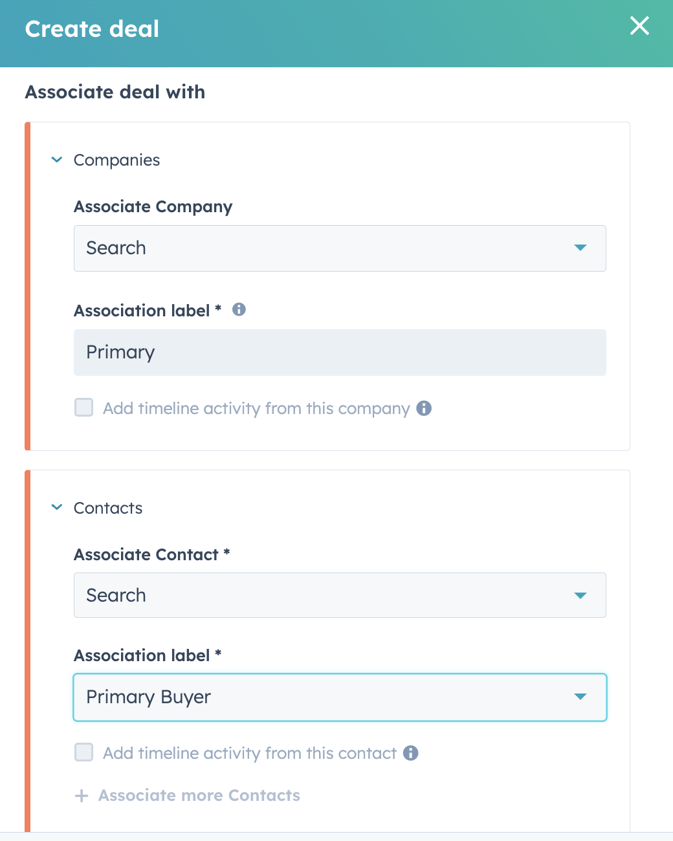Image resolution: width=673 pixels, height=841 pixels.
Task: Click Associate more Contacts link
Action: pos(199,795)
